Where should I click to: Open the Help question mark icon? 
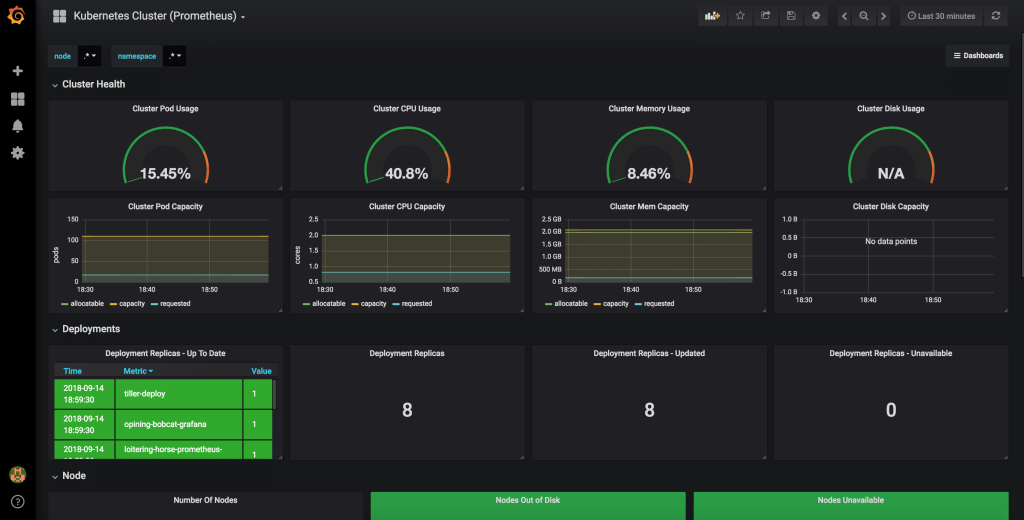pyautogui.click(x=18, y=502)
